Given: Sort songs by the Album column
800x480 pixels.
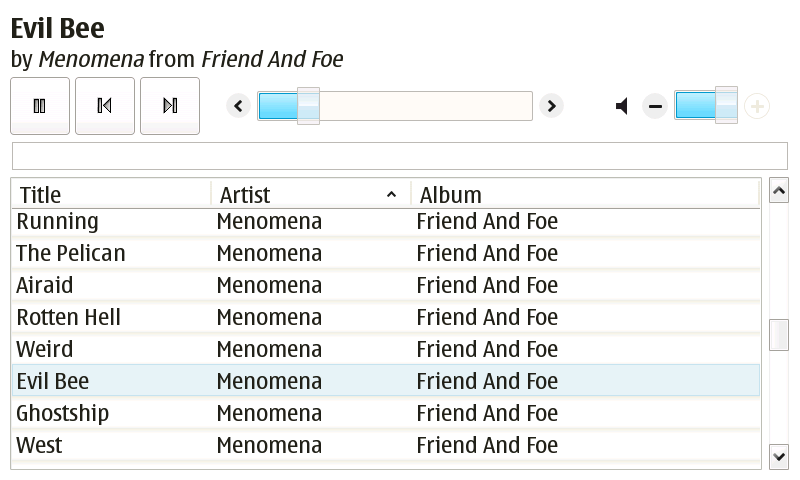Looking at the screenshot, I should point(585,195).
